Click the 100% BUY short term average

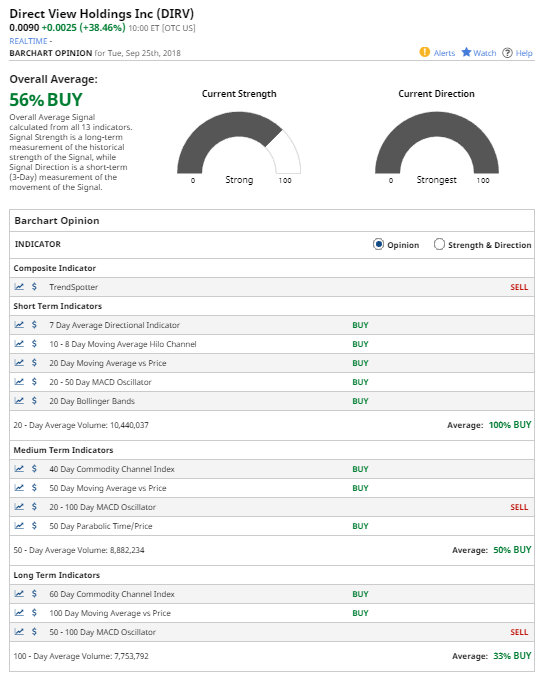coord(510,425)
